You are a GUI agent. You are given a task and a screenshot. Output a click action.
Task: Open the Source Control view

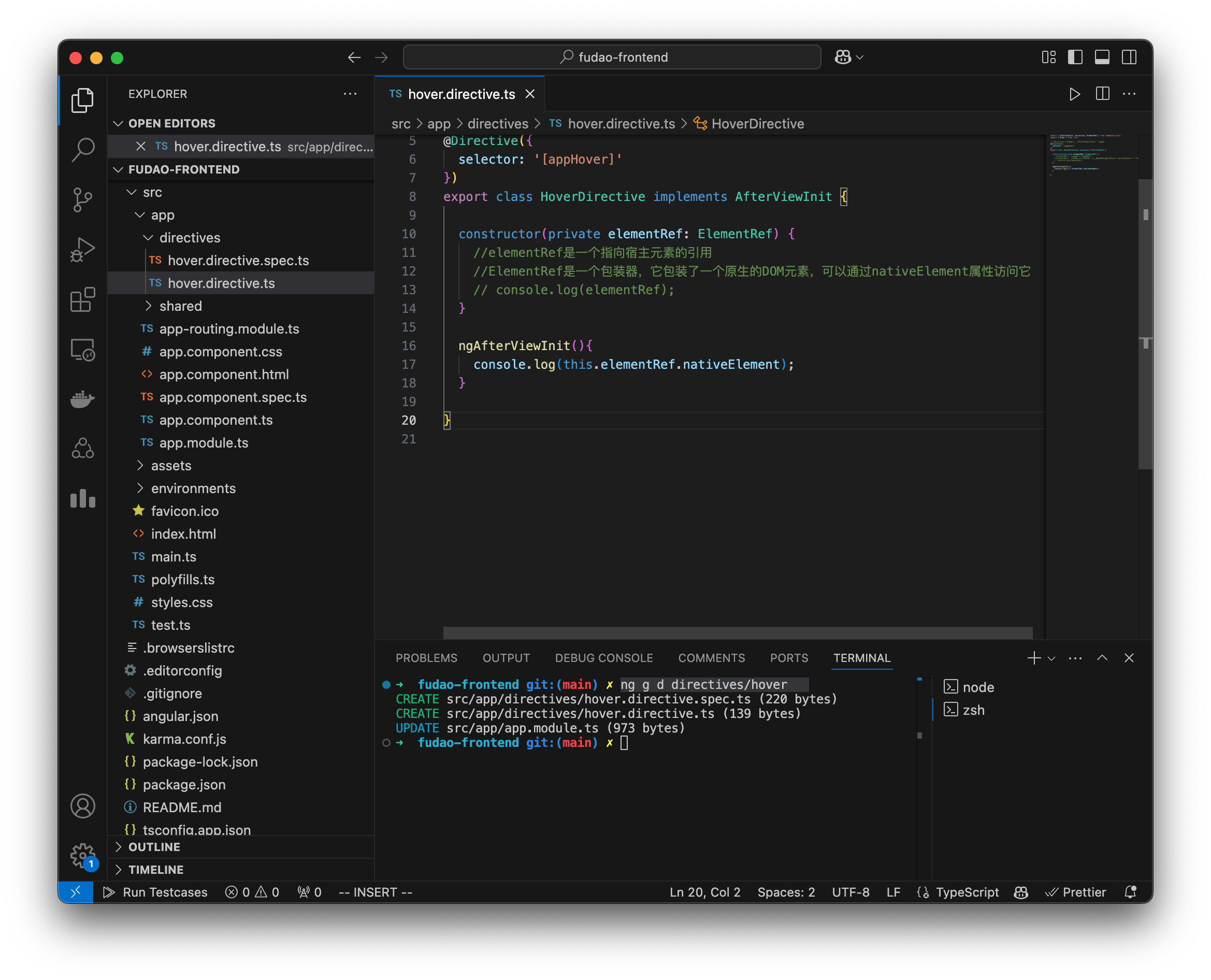pyautogui.click(x=83, y=200)
